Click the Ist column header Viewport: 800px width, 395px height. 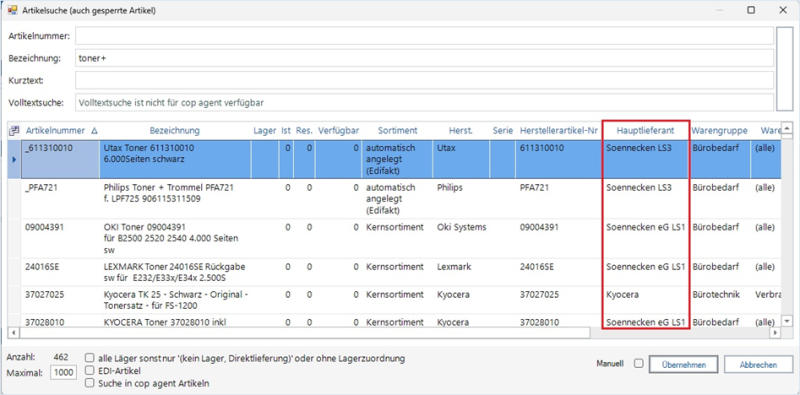click(286, 131)
